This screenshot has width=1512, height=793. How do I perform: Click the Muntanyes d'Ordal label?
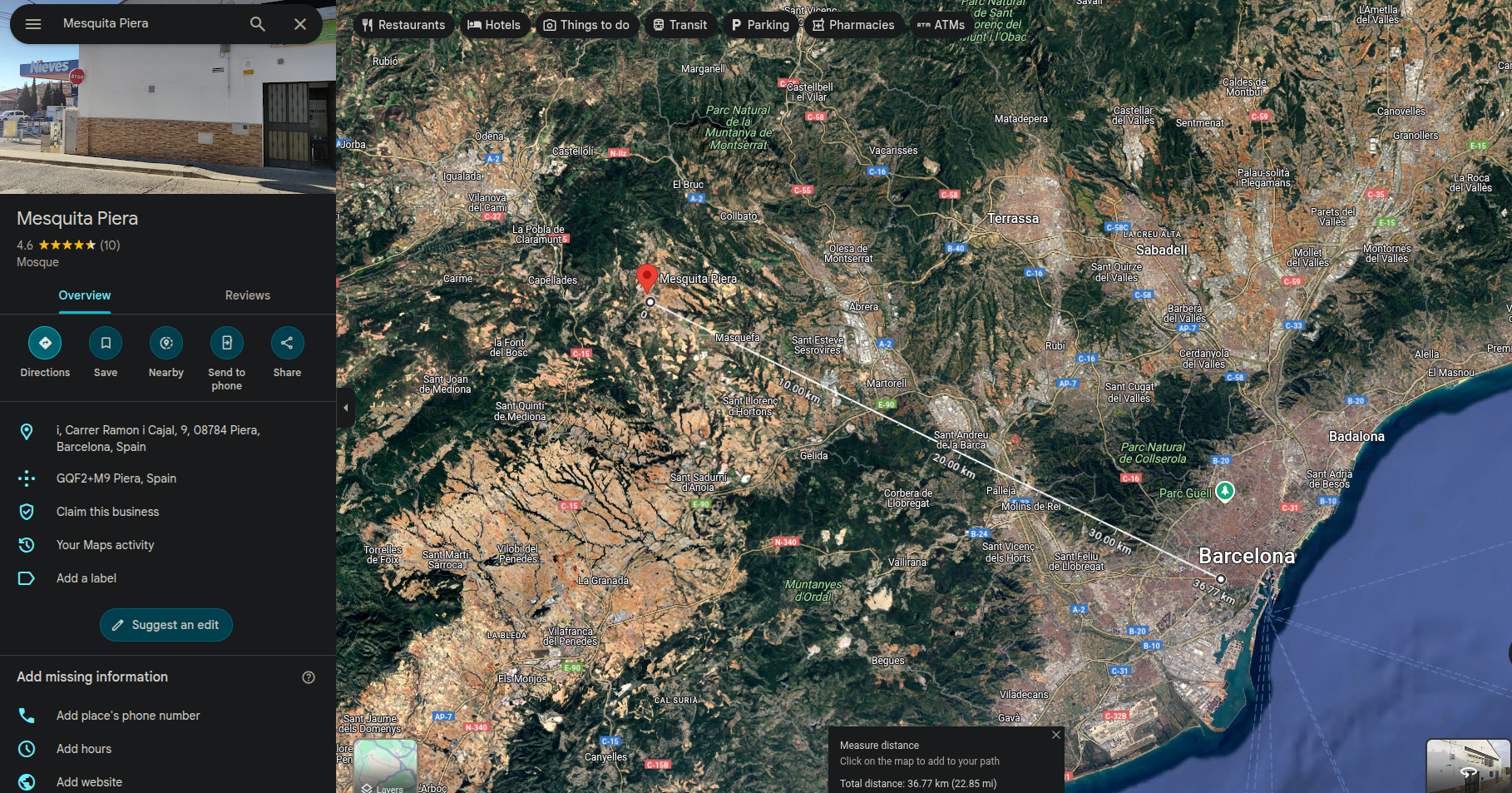point(813,591)
